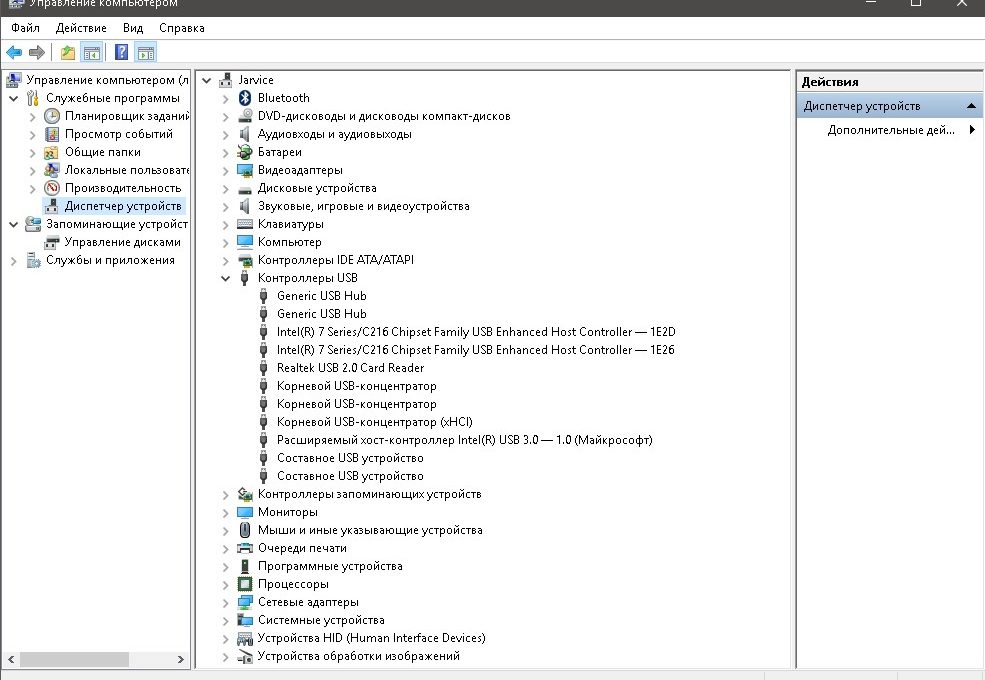Screen dimensions: 985x680
Task: Select first Generic USB Hub entry
Action: point(322,296)
